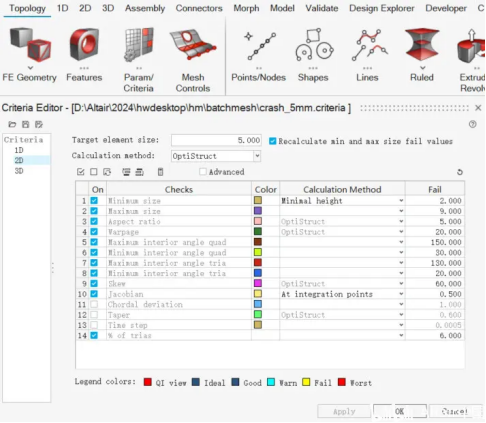Click the Apply button
Screen dimensions: 486x423
click(x=344, y=411)
